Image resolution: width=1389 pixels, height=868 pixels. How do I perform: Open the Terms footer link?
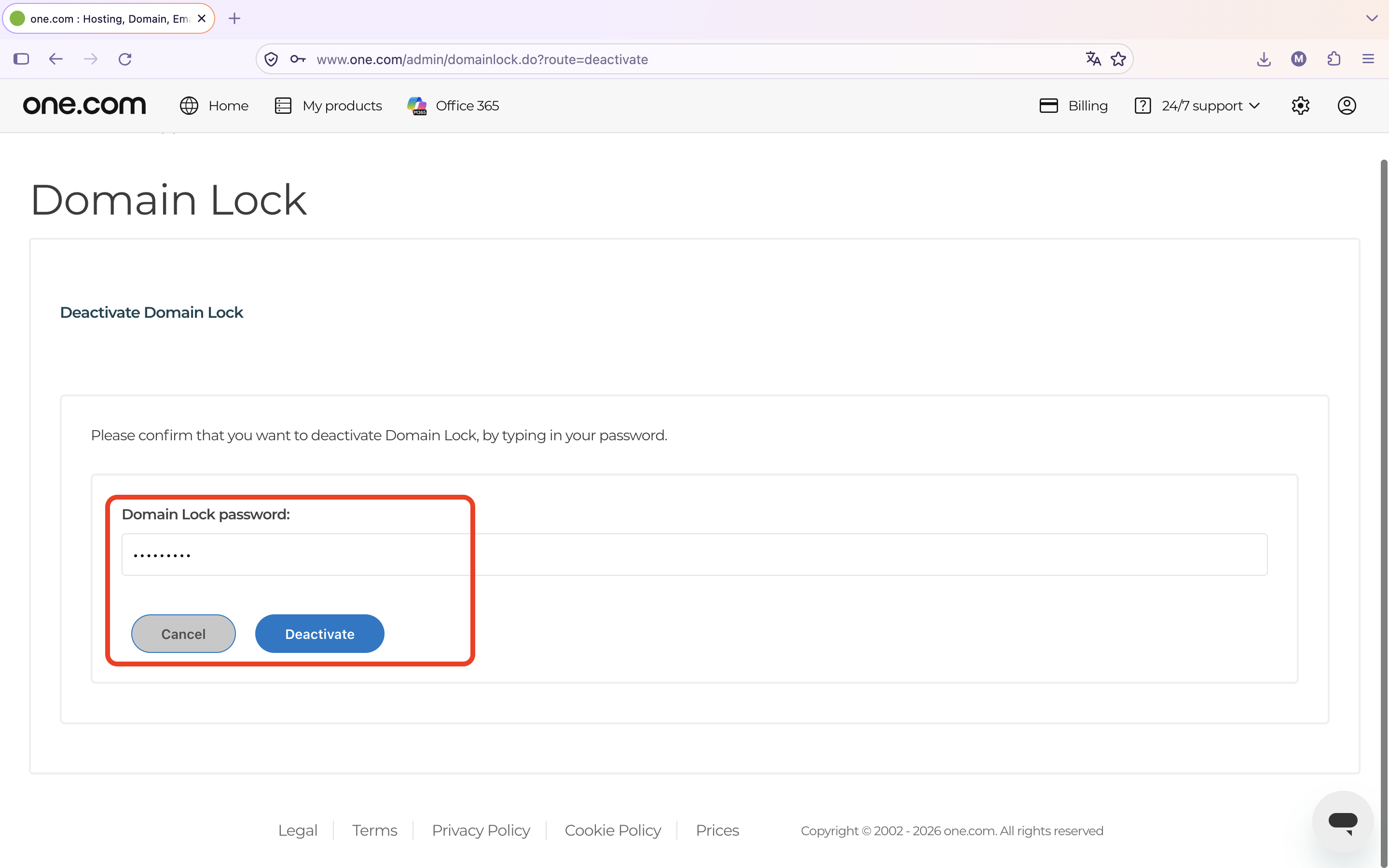click(x=374, y=830)
